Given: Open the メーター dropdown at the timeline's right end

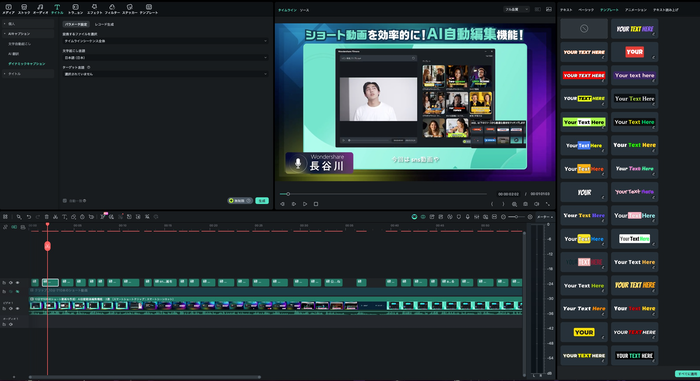Looking at the screenshot, I should coord(544,217).
